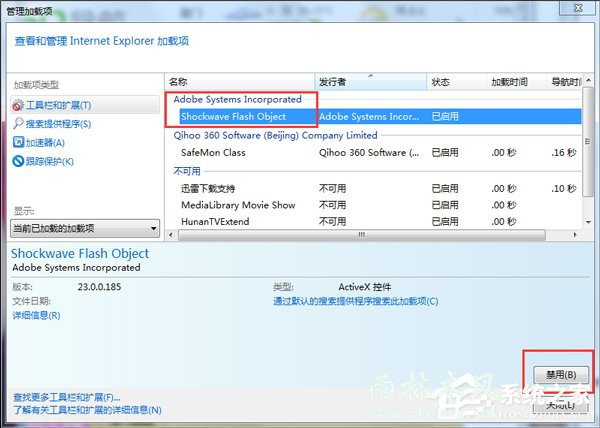This screenshot has height=428, width=600.
Task: Close the 管理加载项 dialog window
Action: tap(578, 8)
